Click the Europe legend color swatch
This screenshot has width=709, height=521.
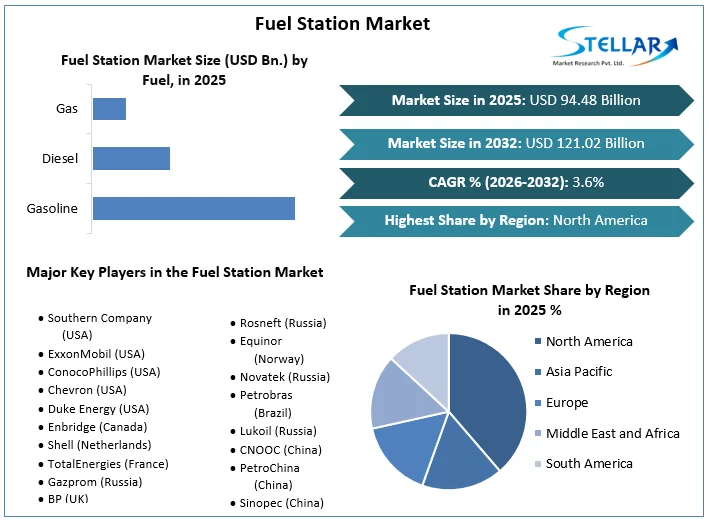(x=538, y=403)
